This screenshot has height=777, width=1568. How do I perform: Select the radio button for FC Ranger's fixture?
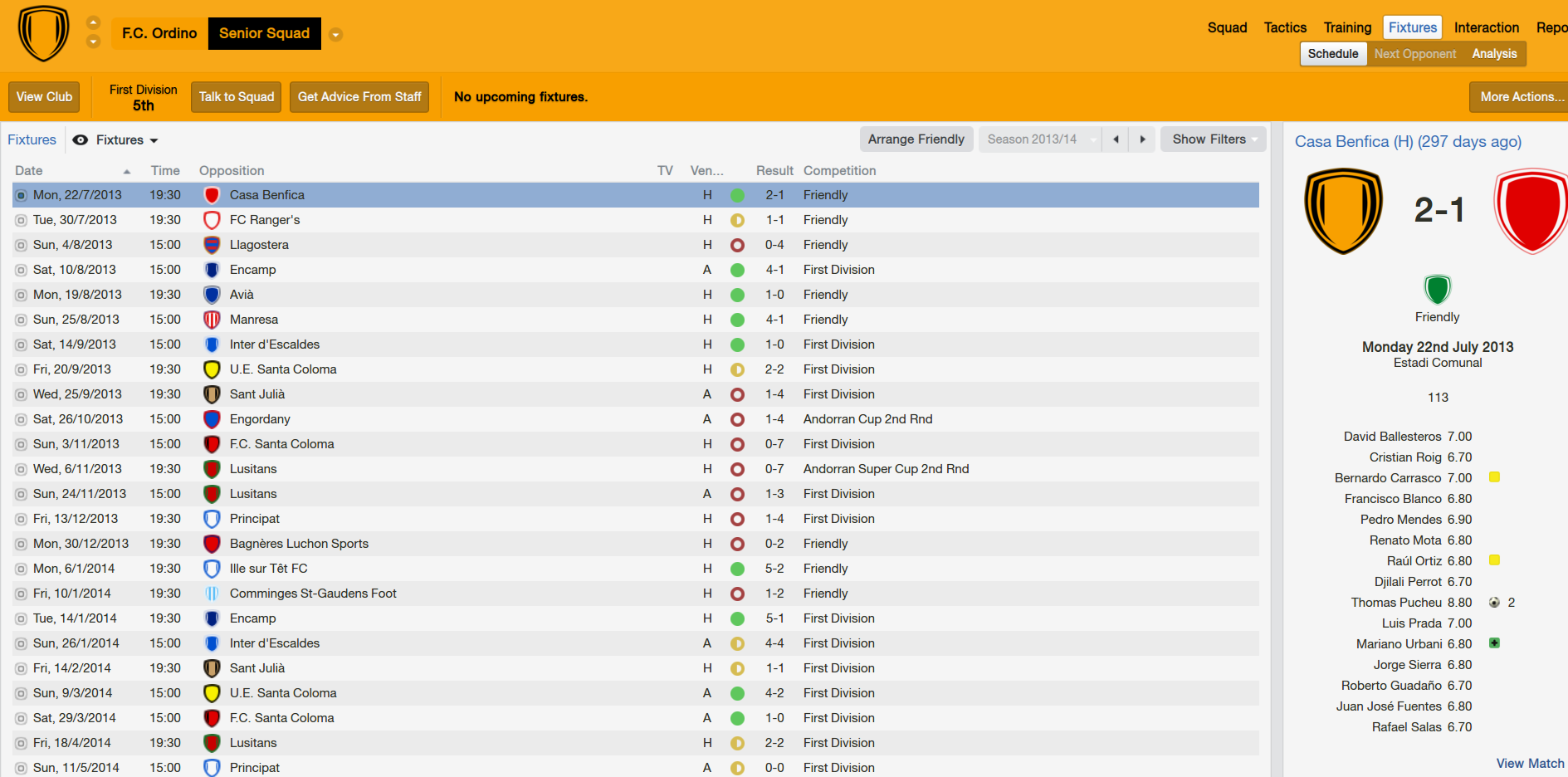click(21, 220)
